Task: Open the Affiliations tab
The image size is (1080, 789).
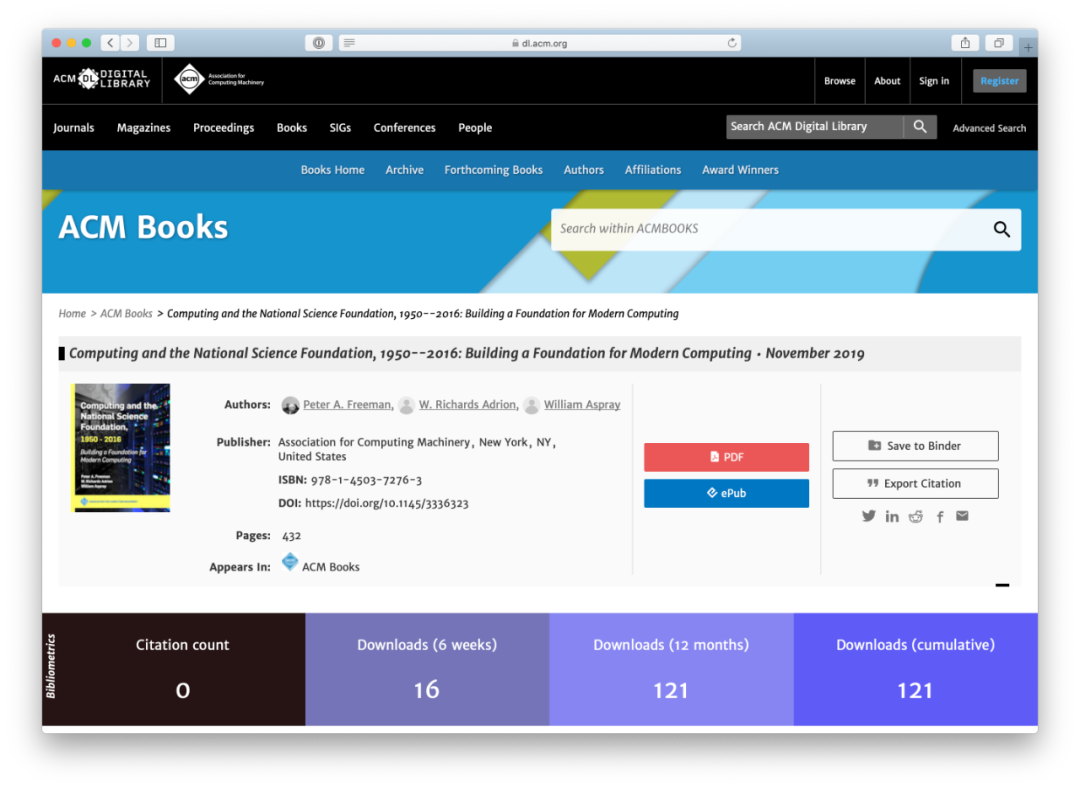Action: tap(653, 170)
